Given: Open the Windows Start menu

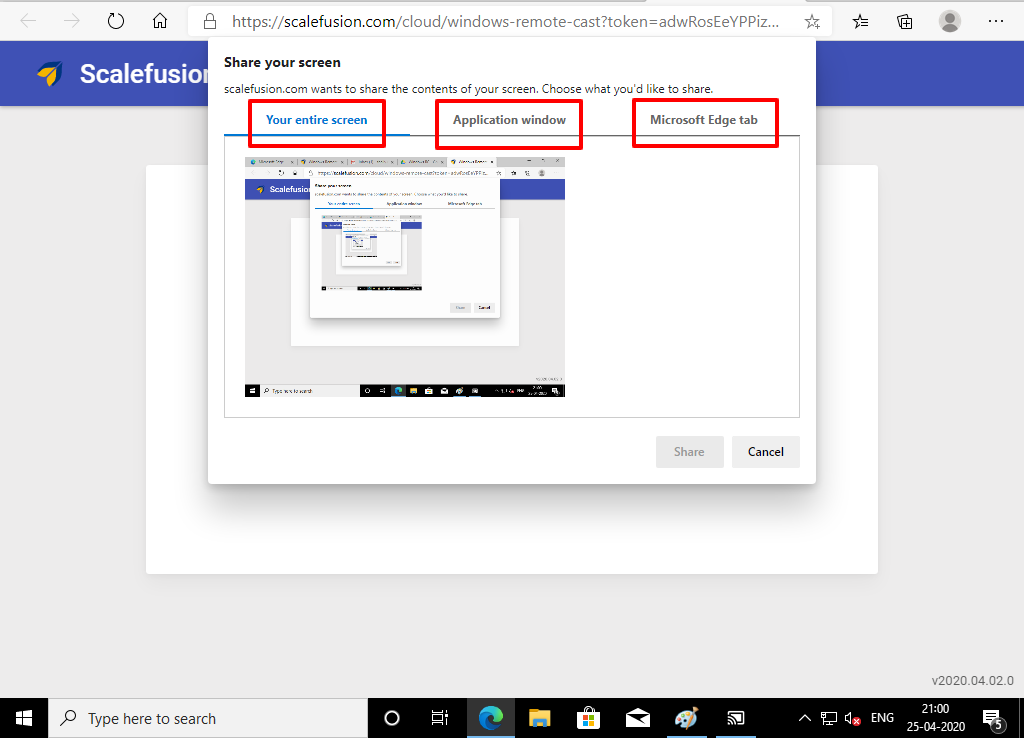Looking at the screenshot, I should (24, 718).
